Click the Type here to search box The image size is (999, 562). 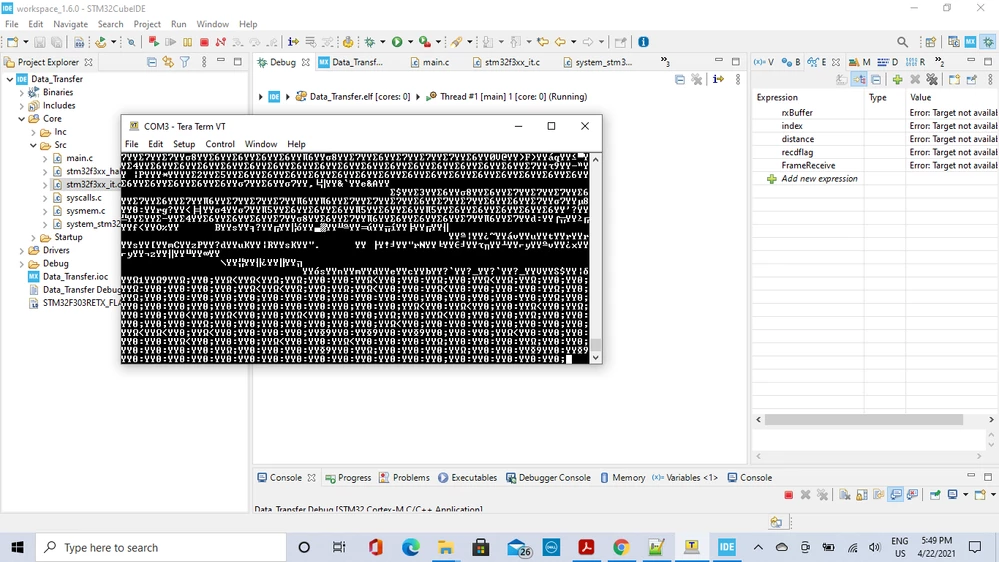161,547
